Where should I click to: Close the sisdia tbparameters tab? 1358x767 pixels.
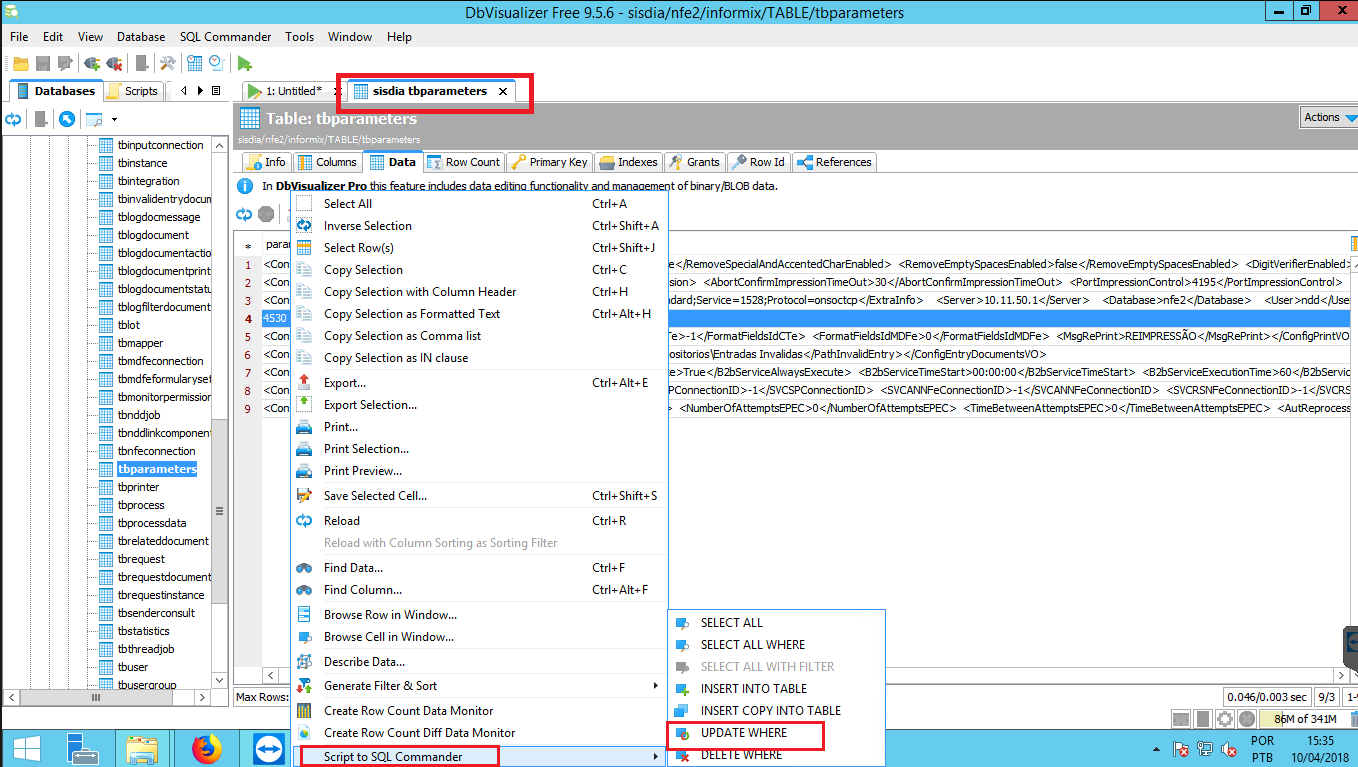503,91
